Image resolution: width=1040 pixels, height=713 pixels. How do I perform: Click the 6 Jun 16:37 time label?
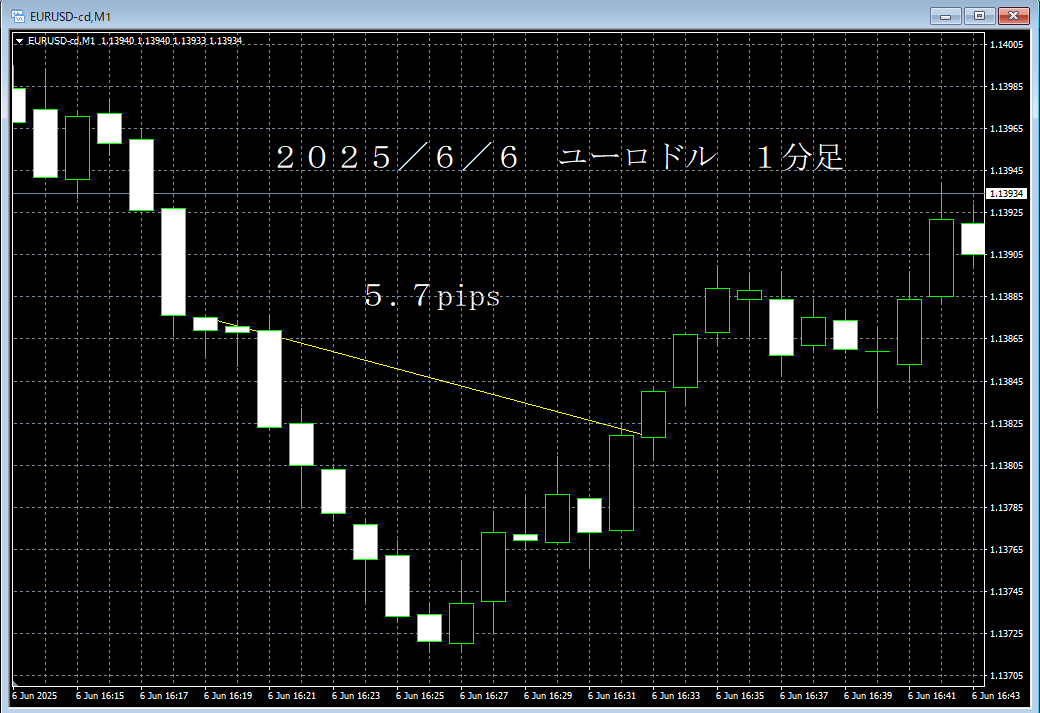(x=804, y=696)
